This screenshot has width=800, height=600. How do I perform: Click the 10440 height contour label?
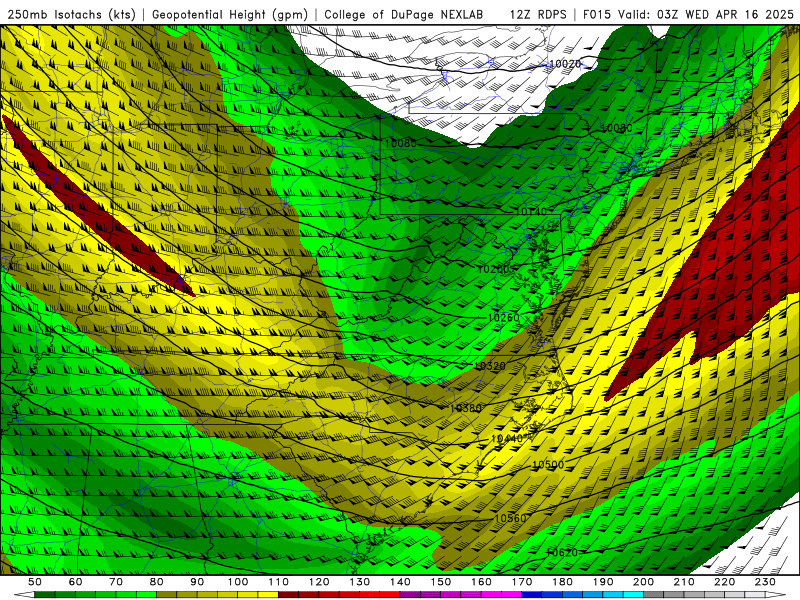point(507,439)
